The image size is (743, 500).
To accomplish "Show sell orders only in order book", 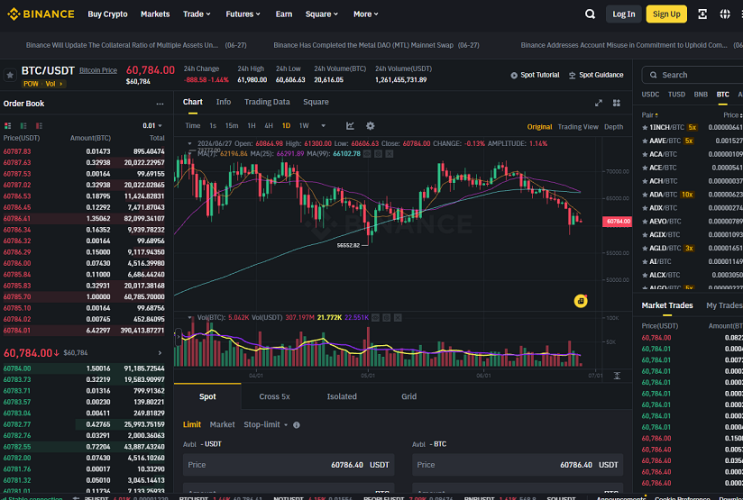I will pyautogui.click(x=39, y=126).
